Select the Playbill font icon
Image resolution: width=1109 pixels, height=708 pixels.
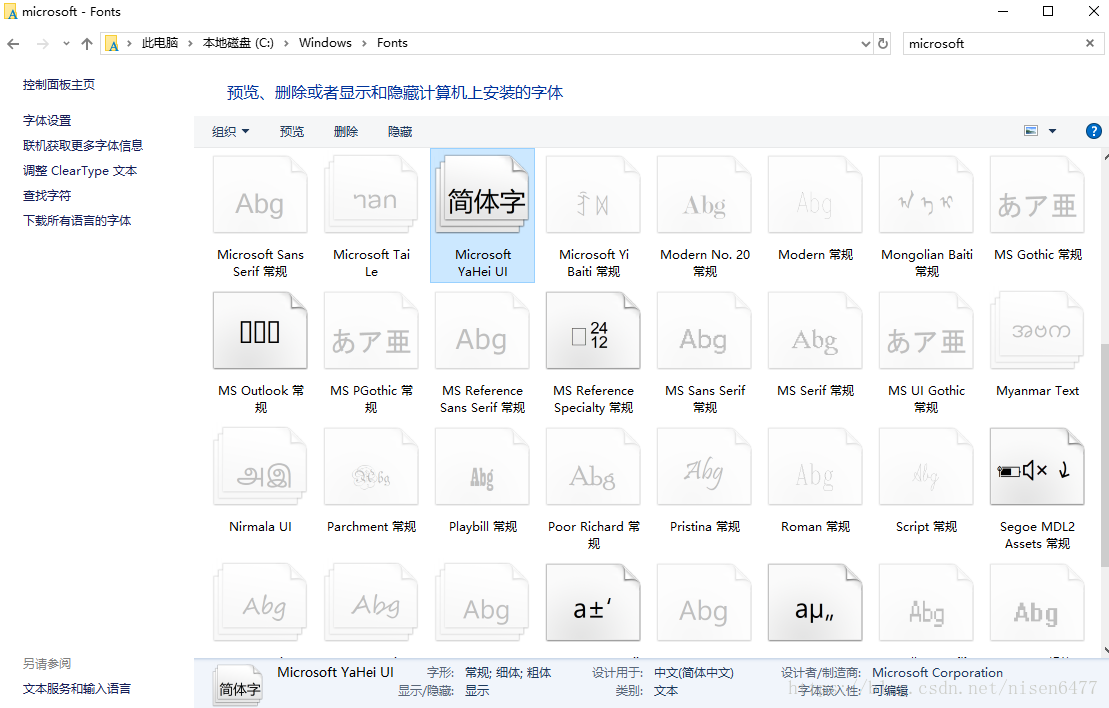click(482, 467)
